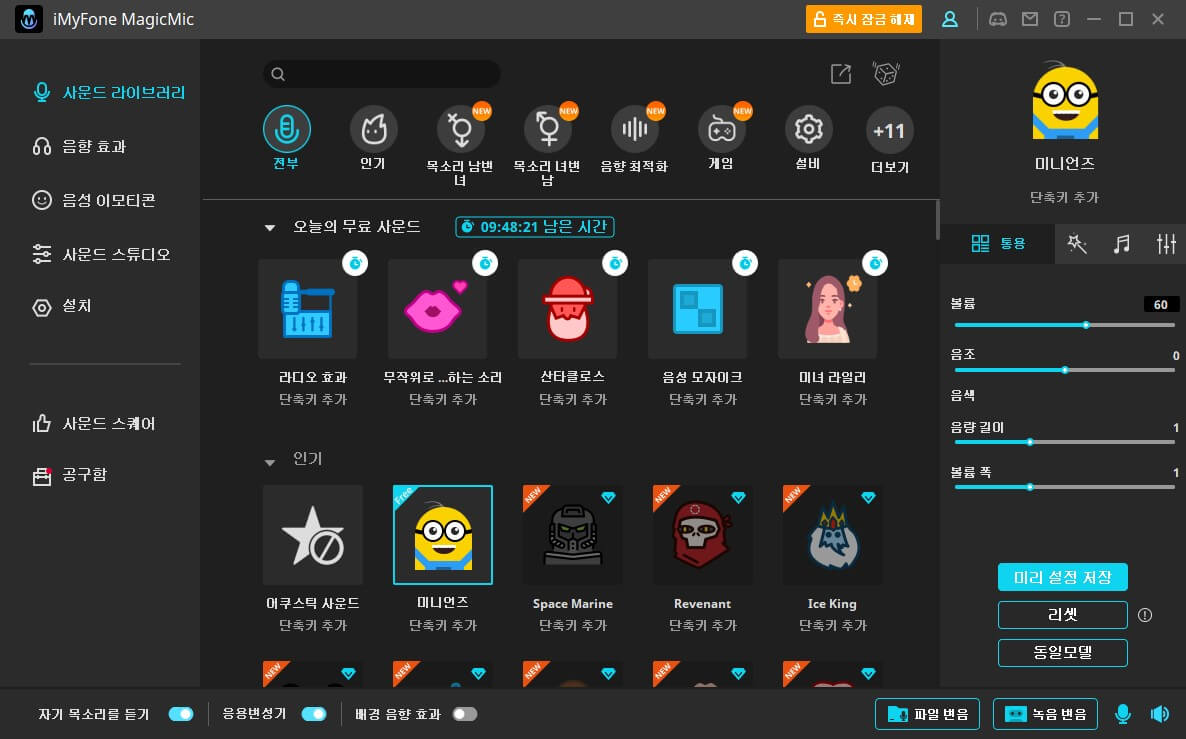Select the 설비 gear category icon
This screenshot has height=739, width=1186.
[x=809, y=129]
